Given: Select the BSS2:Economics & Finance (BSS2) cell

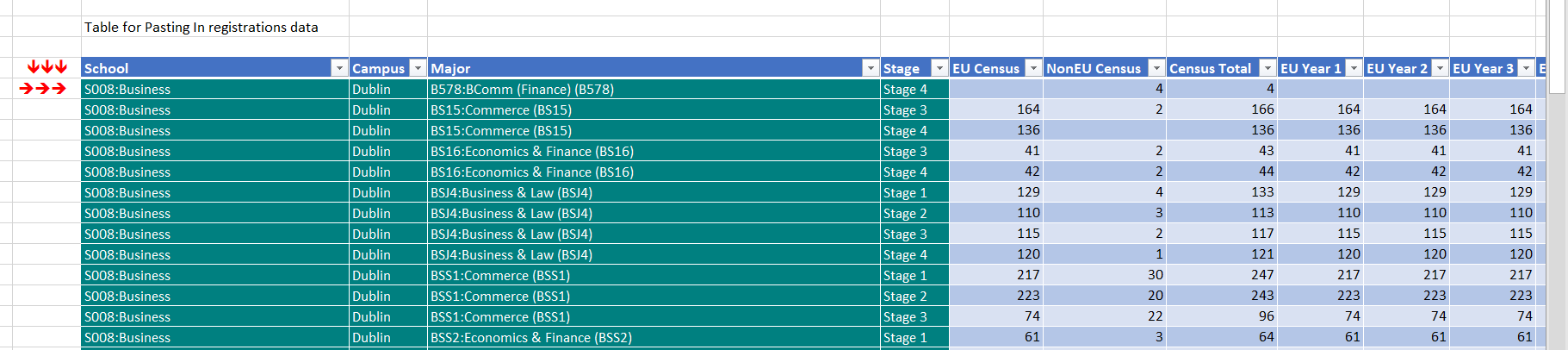Looking at the screenshot, I should point(531,337).
